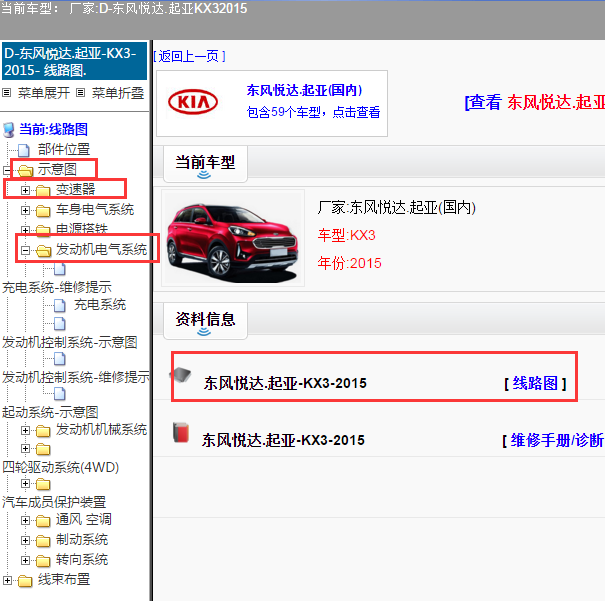Open 发动机控制系统-示意图 entry
The height and width of the screenshot is (601, 605).
coord(70,342)
